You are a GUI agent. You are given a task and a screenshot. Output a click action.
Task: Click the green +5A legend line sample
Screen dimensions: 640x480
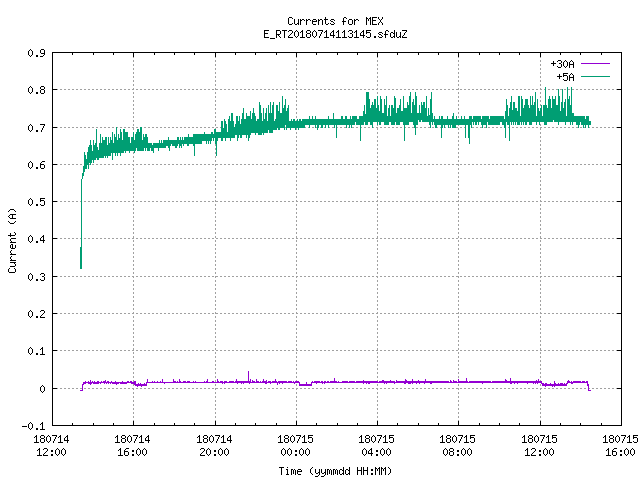(595, 76)
